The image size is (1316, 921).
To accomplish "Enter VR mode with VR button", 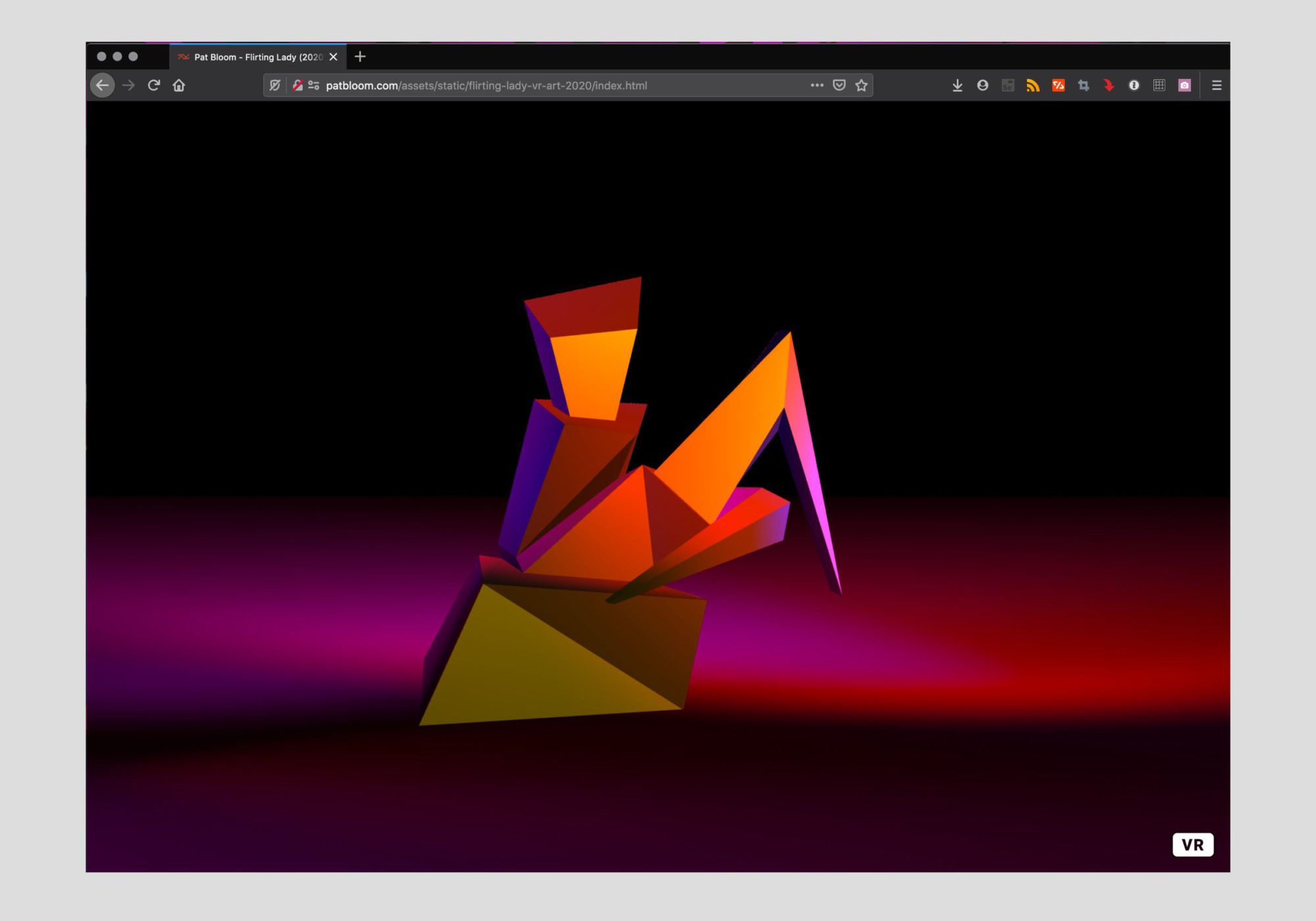I will click(1192, 845).
